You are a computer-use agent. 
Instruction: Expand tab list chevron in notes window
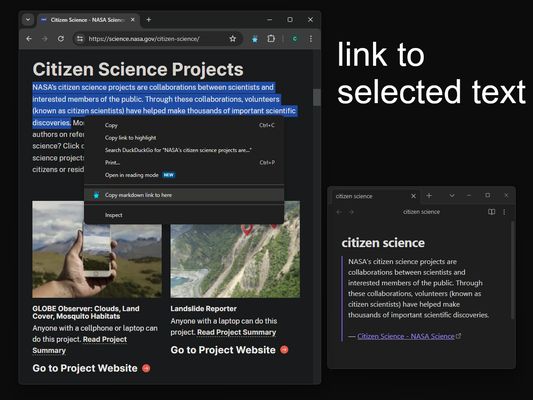[452, 196]
